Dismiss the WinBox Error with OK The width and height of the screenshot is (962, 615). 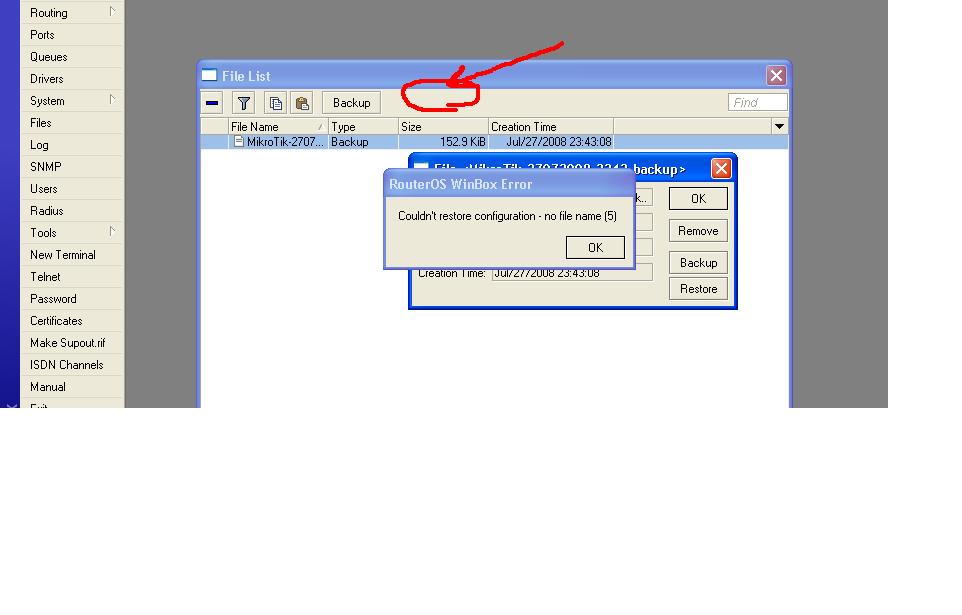[x=595, y=247]
